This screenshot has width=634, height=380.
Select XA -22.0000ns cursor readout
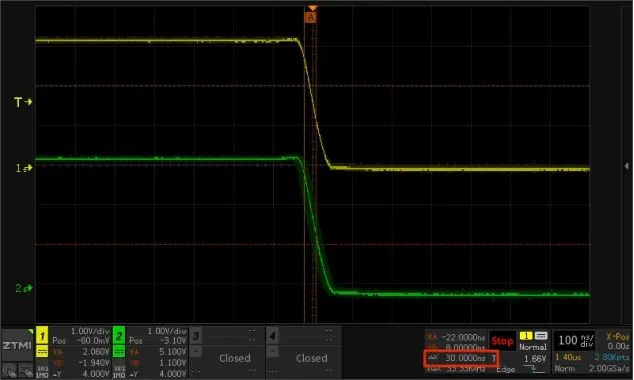pos(456,337)
